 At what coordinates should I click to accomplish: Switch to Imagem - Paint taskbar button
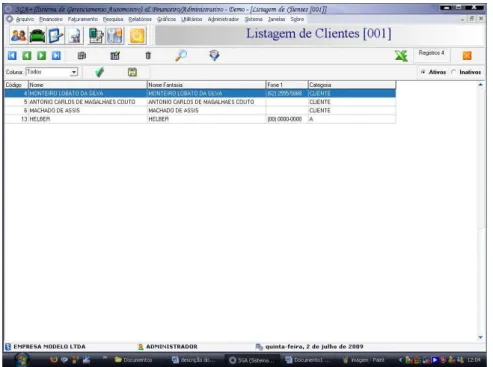coord(363,360)
